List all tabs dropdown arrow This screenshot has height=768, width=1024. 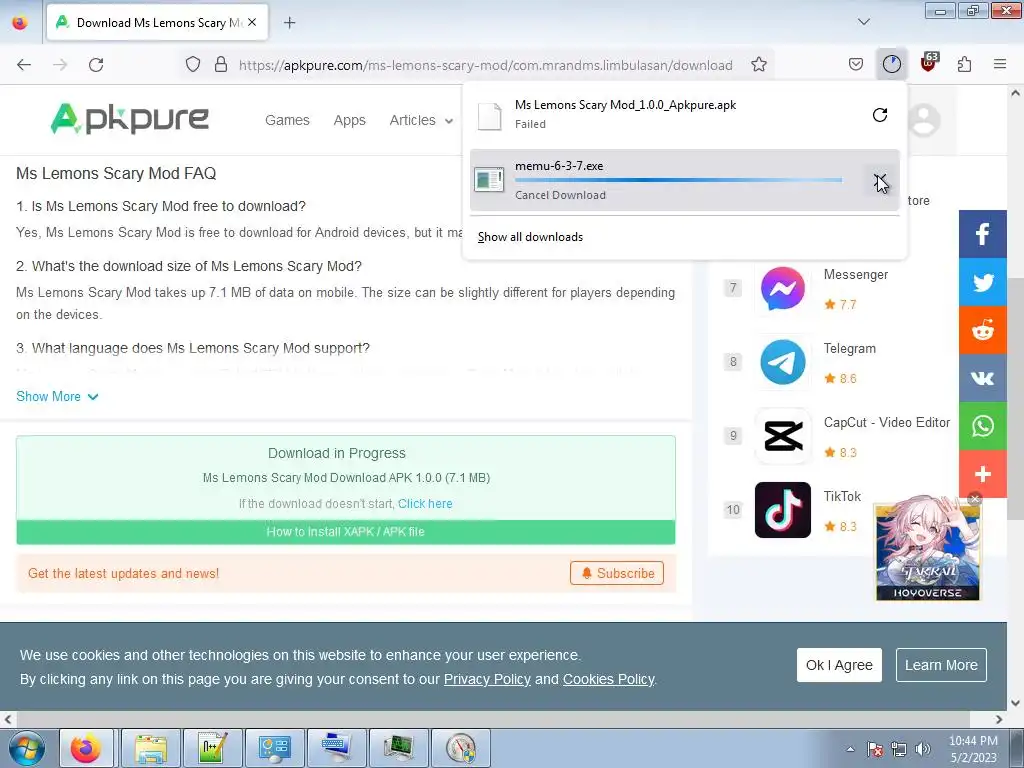pos(863,22)
